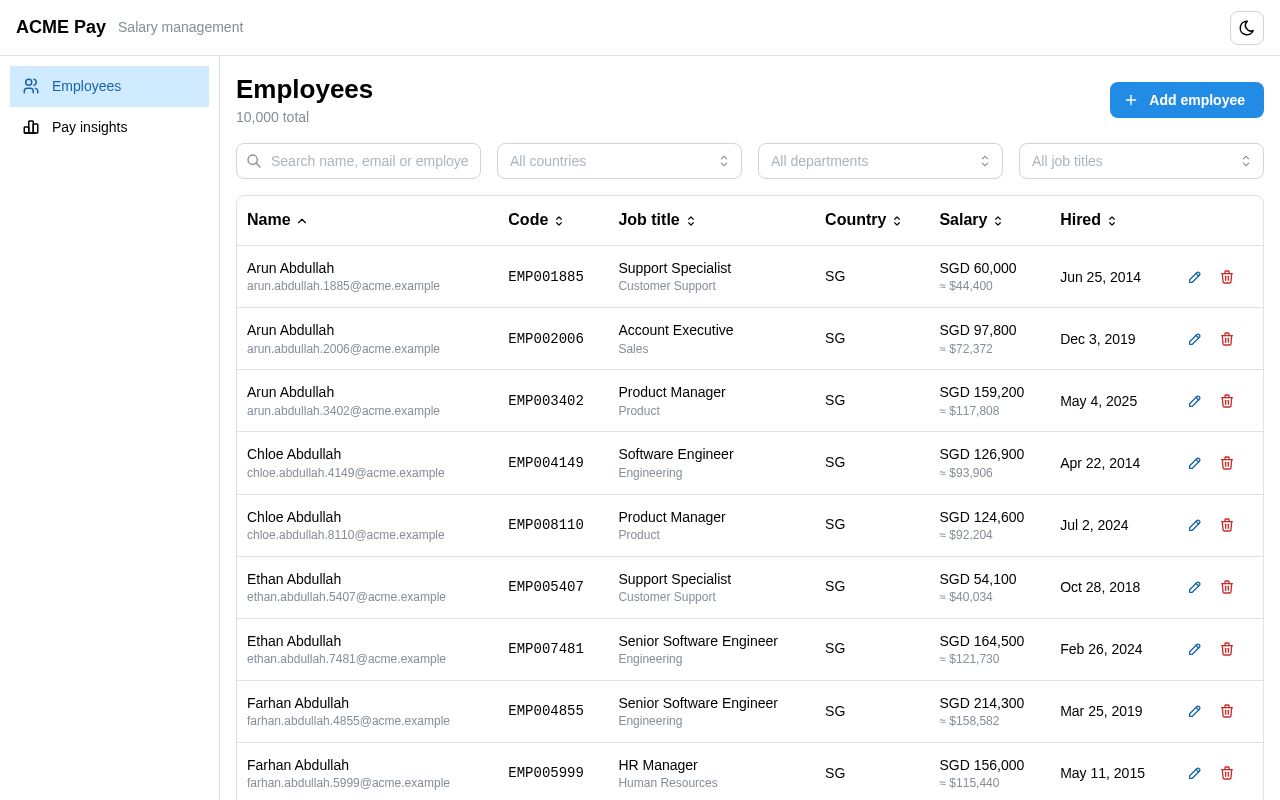Viewport: 1280px width, 800px height.
Task: Delete the employee with code EMP008110
Action: (1227, 525)
